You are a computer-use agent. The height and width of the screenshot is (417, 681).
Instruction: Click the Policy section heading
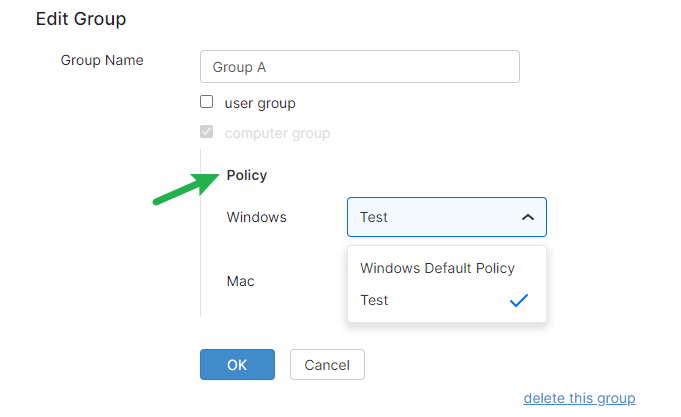point(247,175)
